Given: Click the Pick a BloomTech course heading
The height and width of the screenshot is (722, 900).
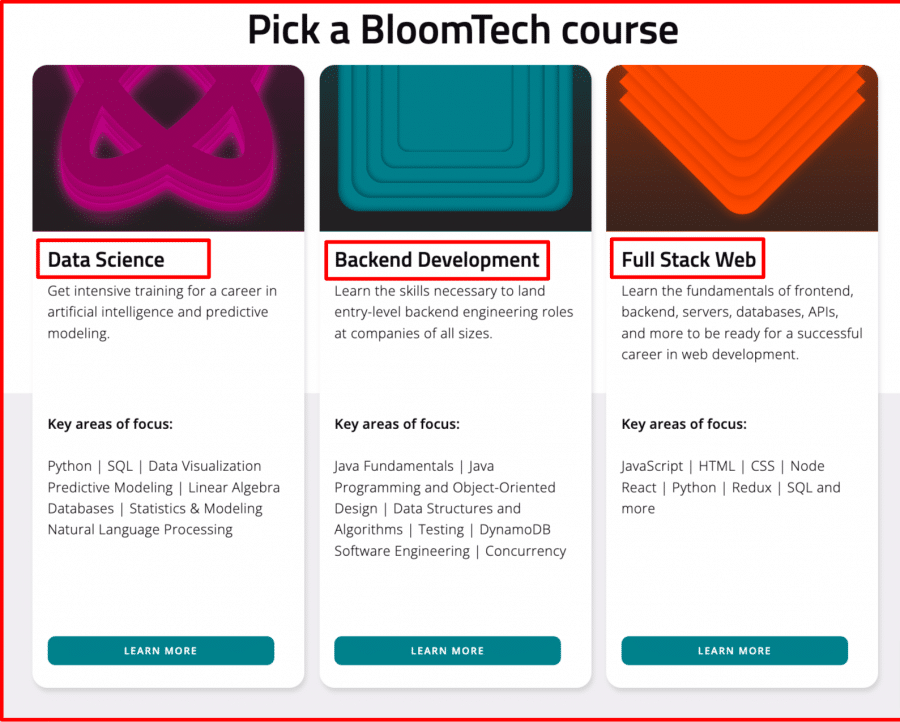Looking at the screenshot, I should coord(463,29).
